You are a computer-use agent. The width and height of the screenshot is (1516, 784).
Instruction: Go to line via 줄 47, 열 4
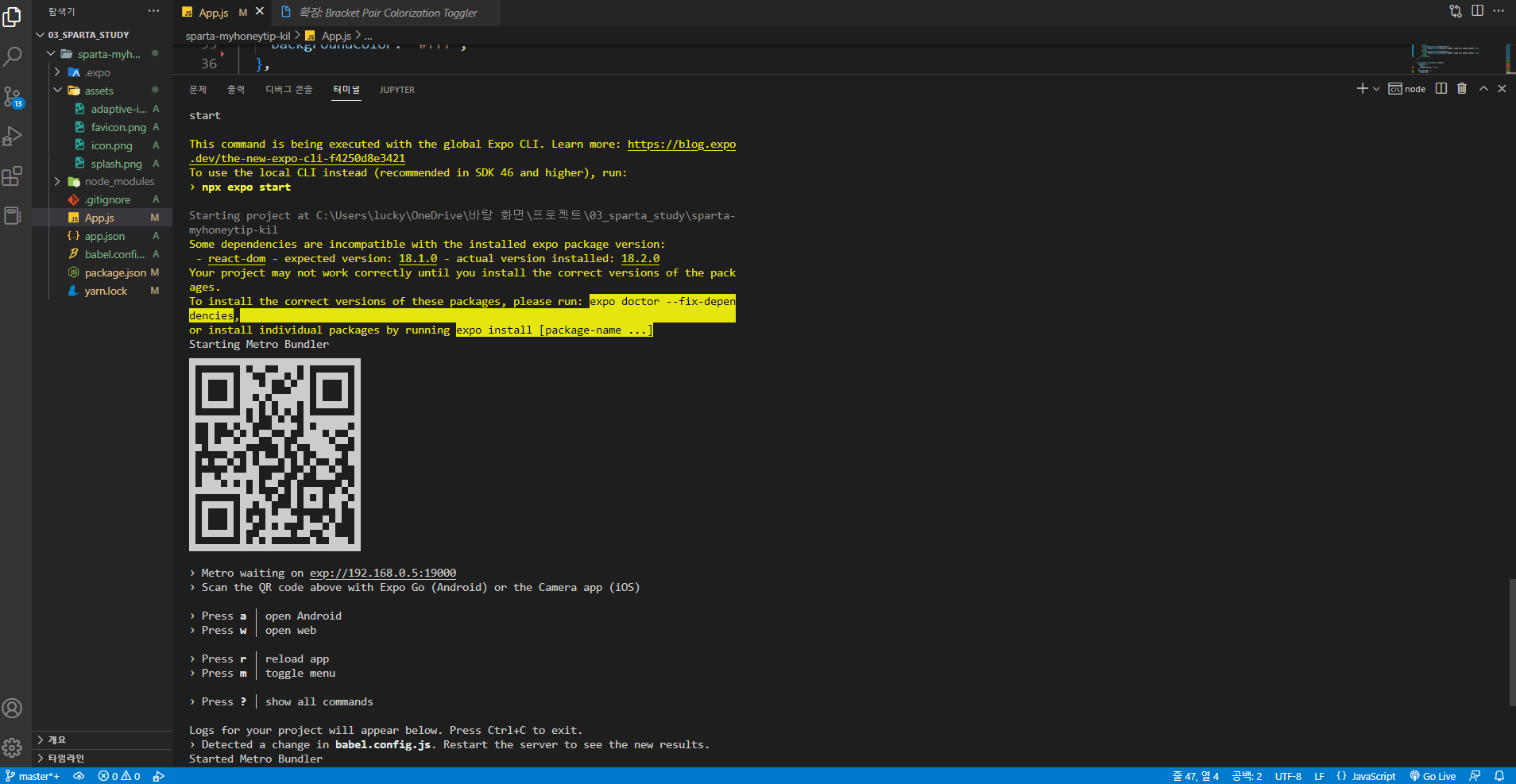pos(1195,776)
